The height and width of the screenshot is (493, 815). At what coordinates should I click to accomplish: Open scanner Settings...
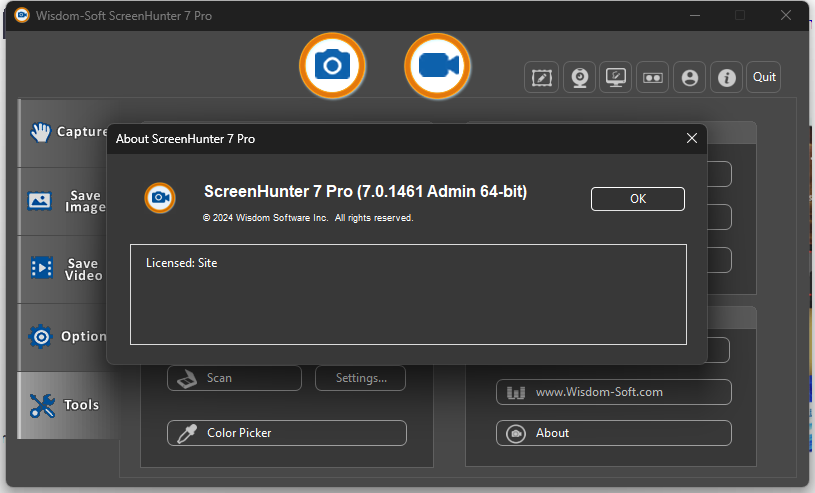[360, 378]
